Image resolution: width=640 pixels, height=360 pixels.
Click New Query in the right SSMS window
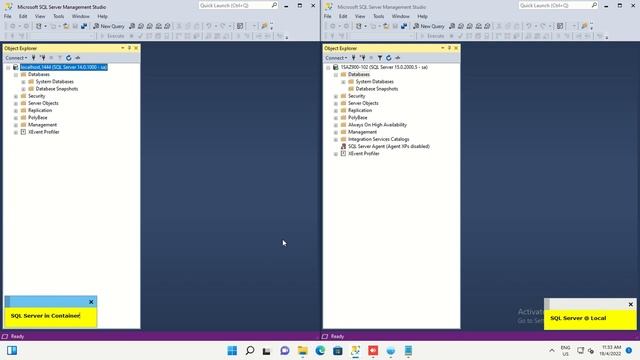coord(429,26)
